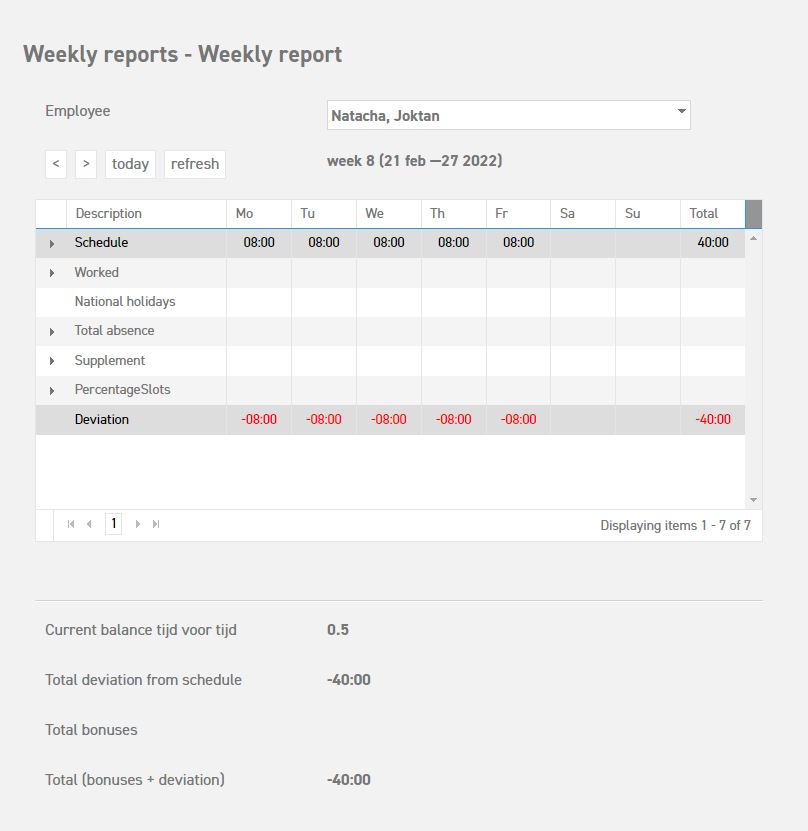Click the Tu column header
The image size is (808, 831).
(324, 214)
